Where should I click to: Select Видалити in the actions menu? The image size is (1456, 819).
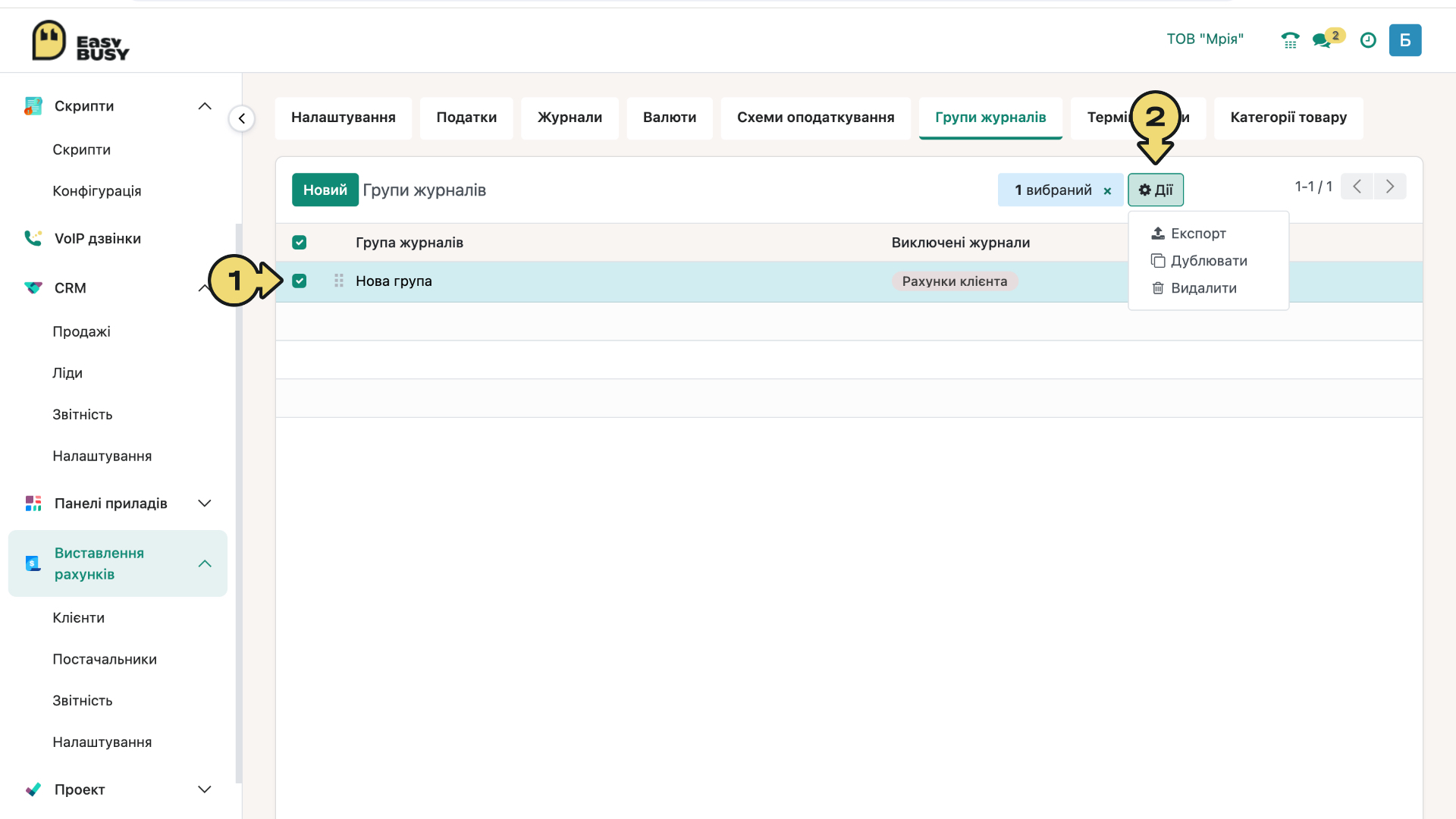click(1194, 288)
